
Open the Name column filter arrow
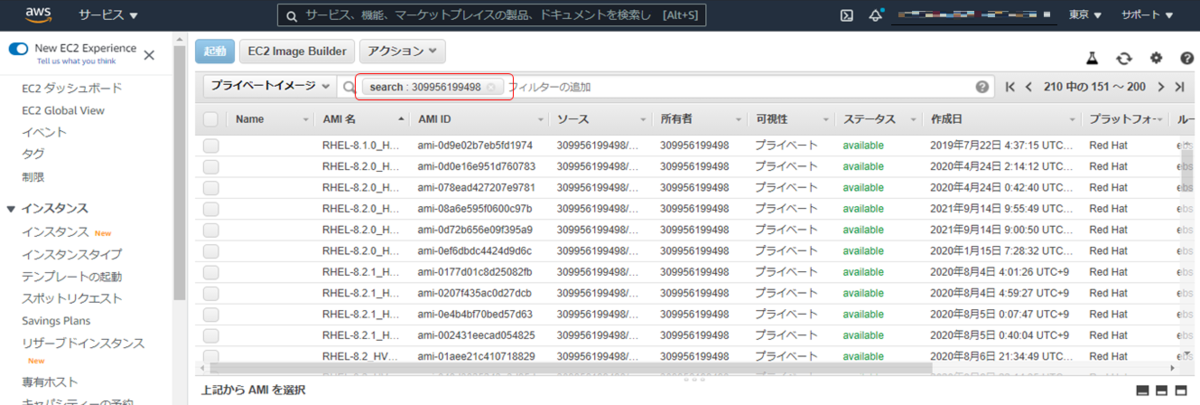click(305, 119)
